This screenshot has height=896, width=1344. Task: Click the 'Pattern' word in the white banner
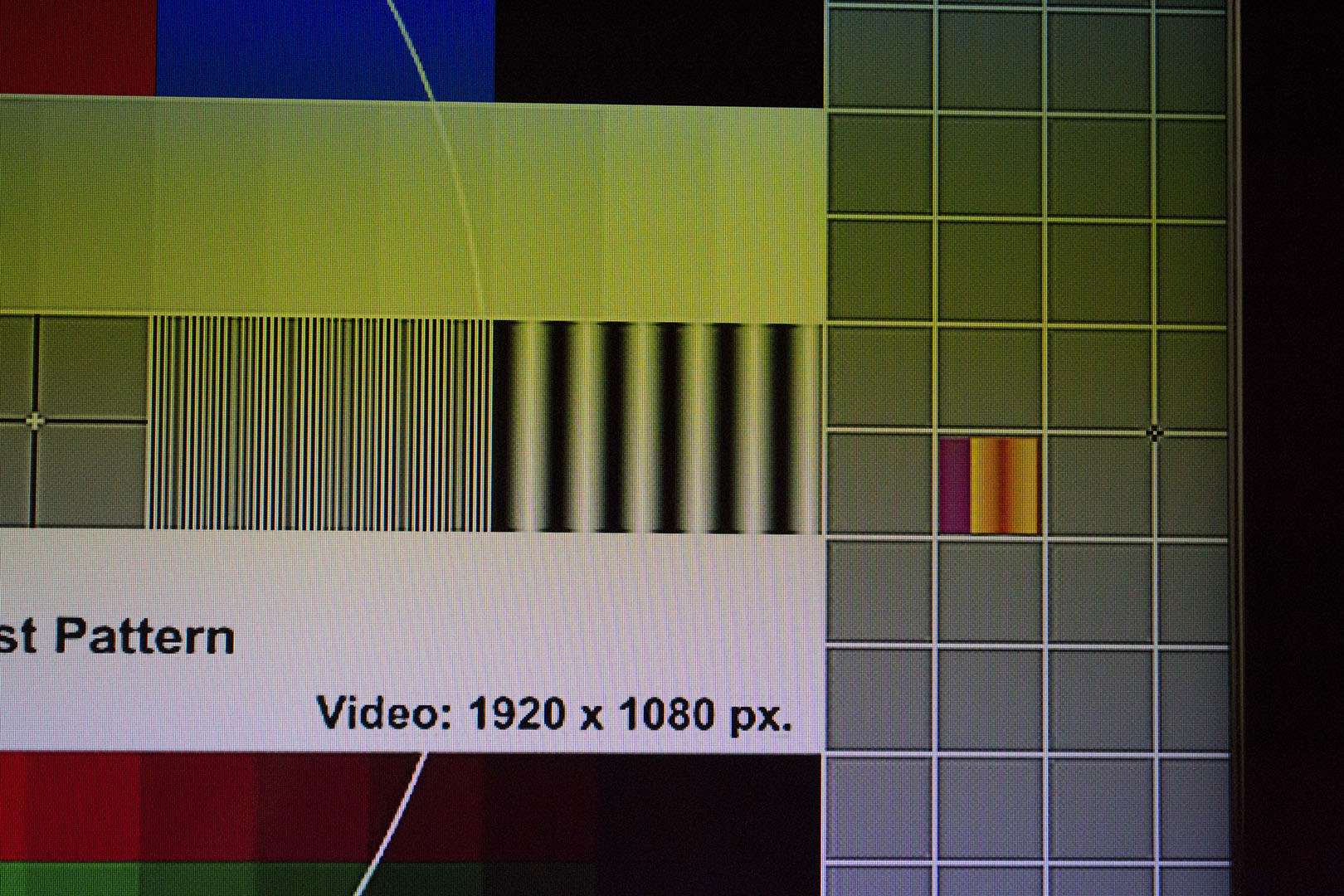(x=144, y=637)
